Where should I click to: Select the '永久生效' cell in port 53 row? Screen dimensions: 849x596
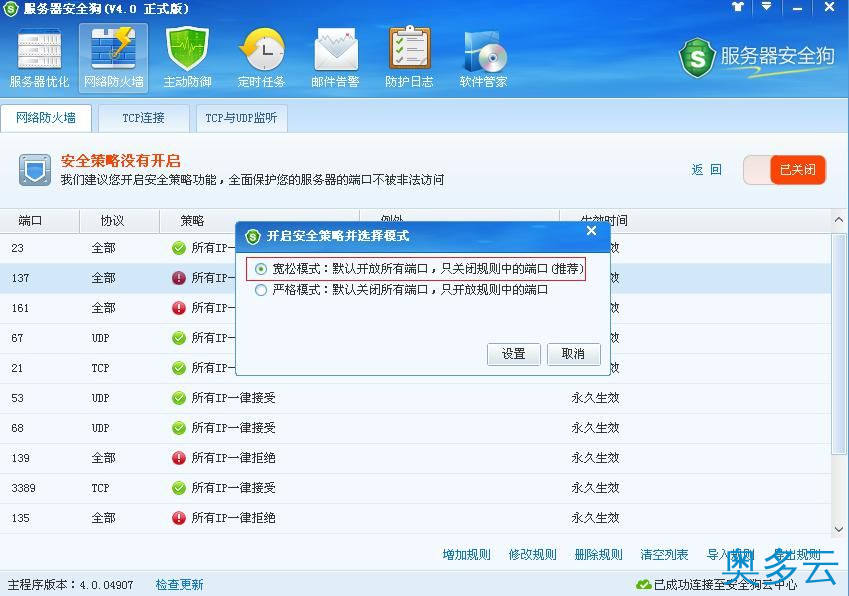pyautogui.click(x=595, y=398)
